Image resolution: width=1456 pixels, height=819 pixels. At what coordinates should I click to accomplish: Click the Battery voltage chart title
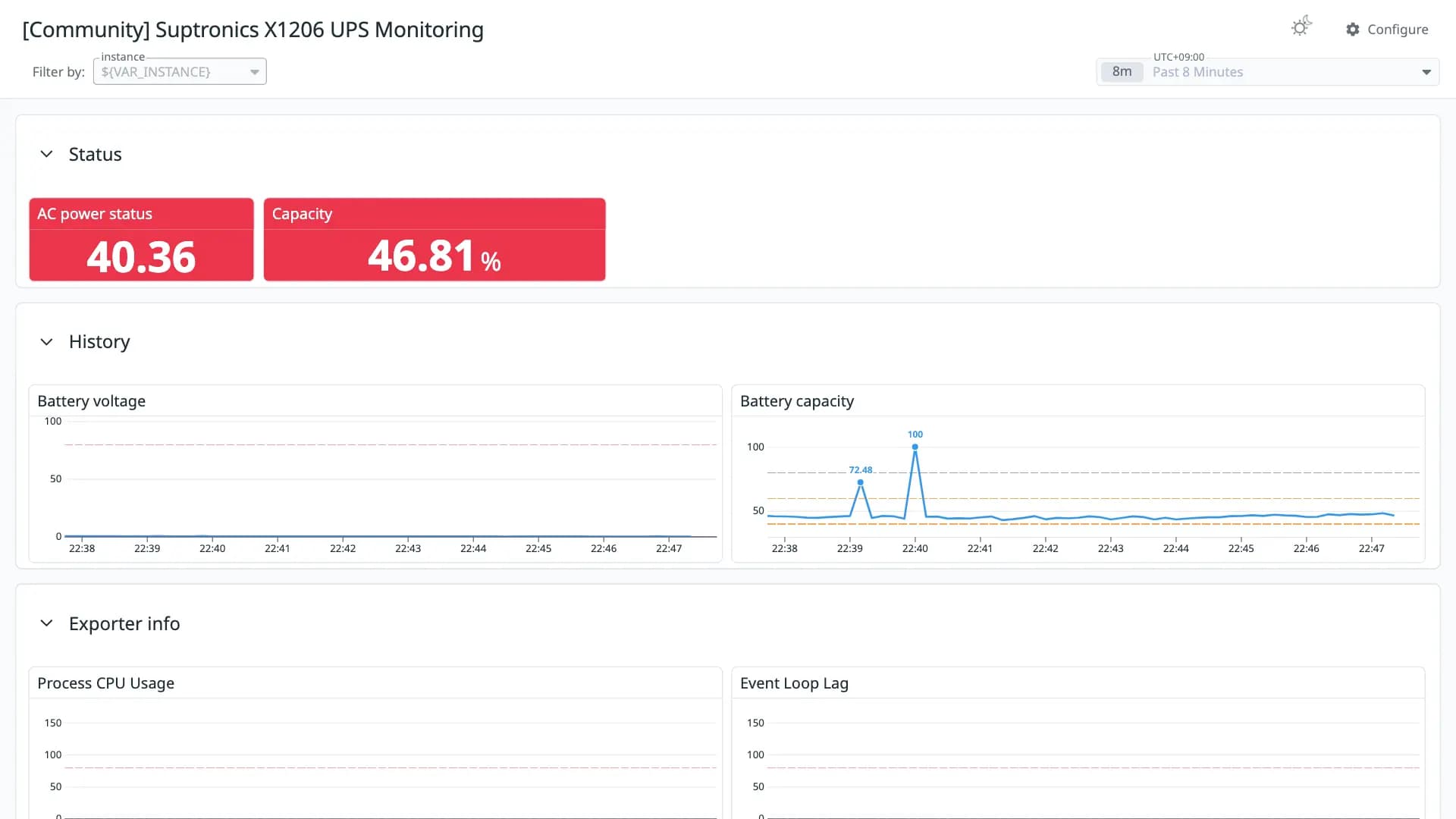(x=91, y=401)
